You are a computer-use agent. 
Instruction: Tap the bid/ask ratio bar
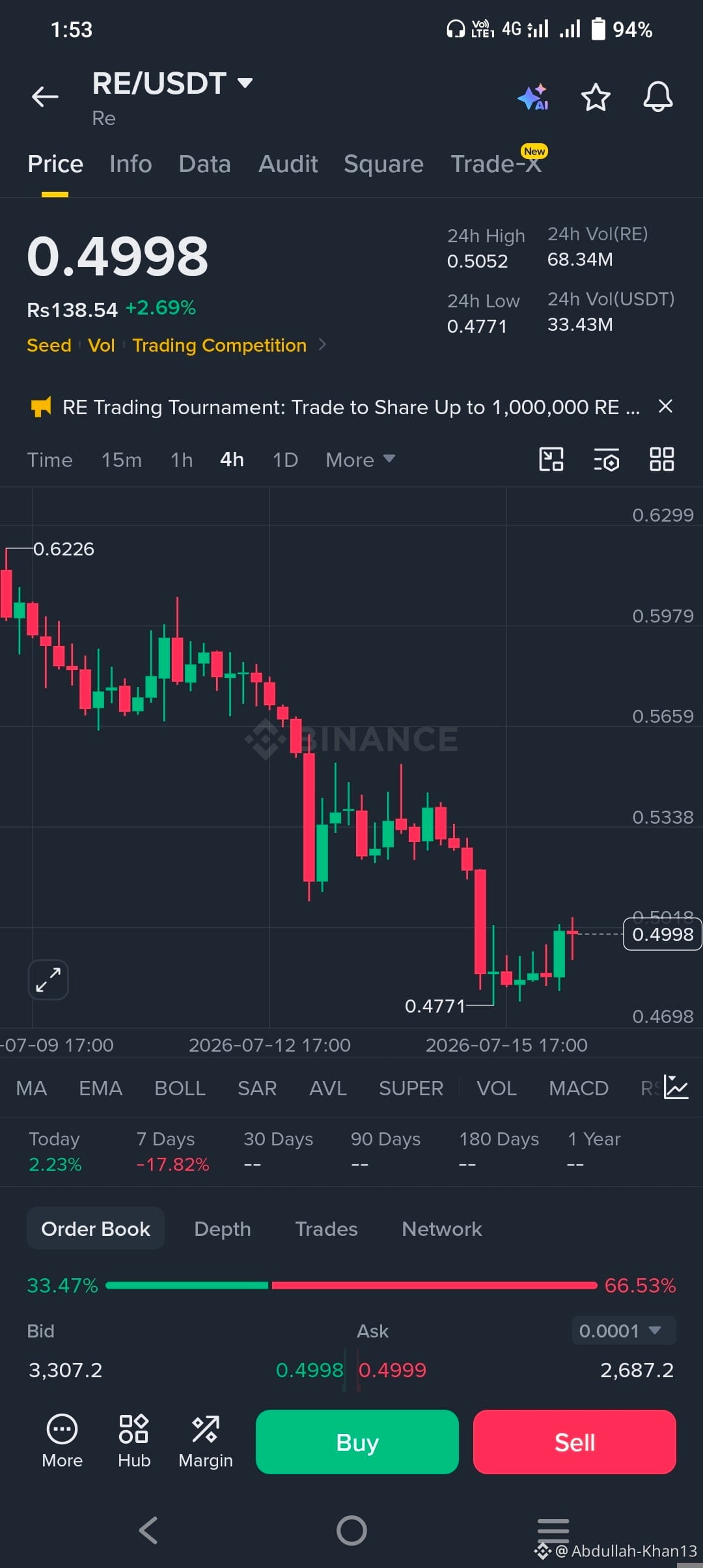tap(351, 1285)
